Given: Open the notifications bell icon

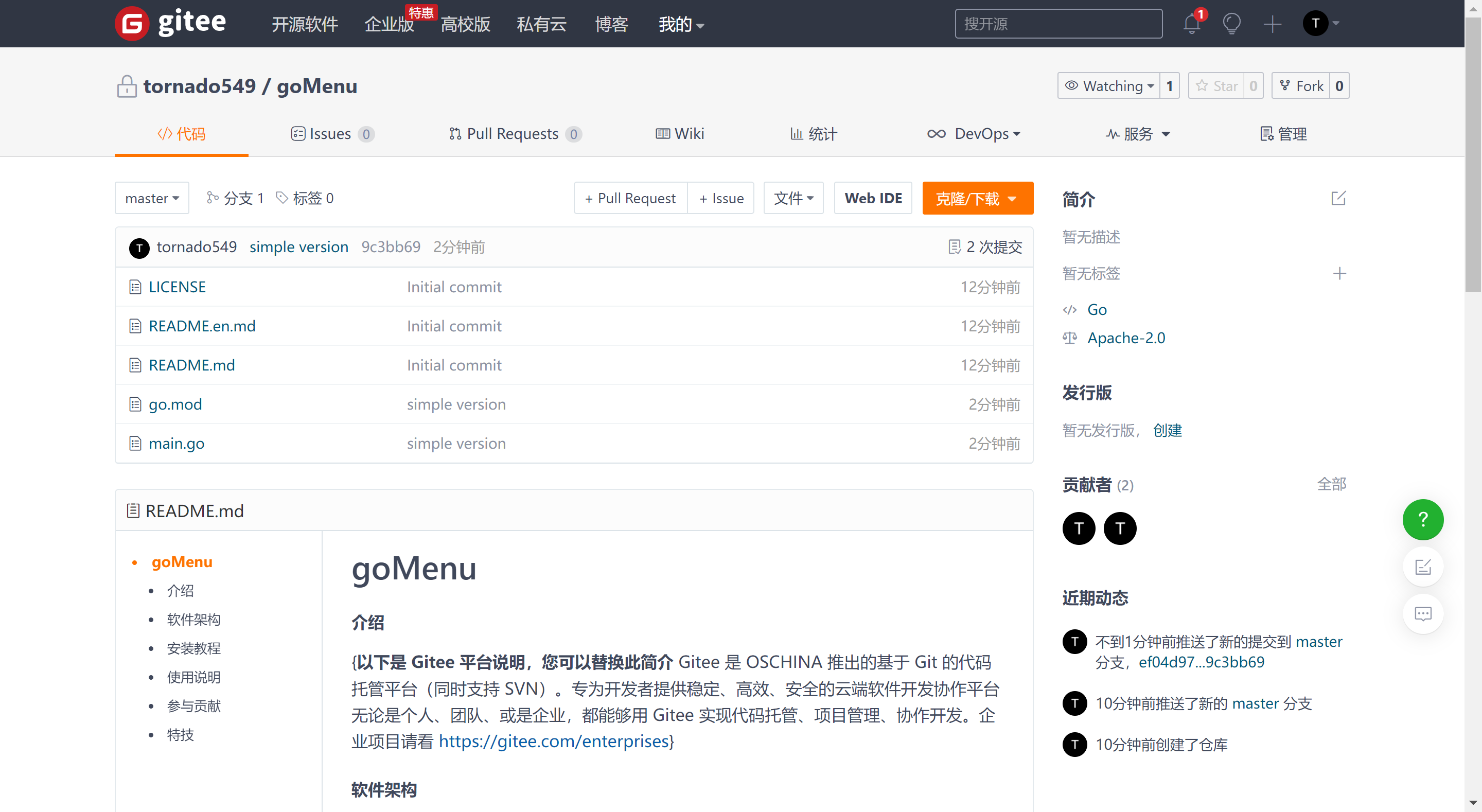Looking at the screenshot, I should [x=1192, y=24].
